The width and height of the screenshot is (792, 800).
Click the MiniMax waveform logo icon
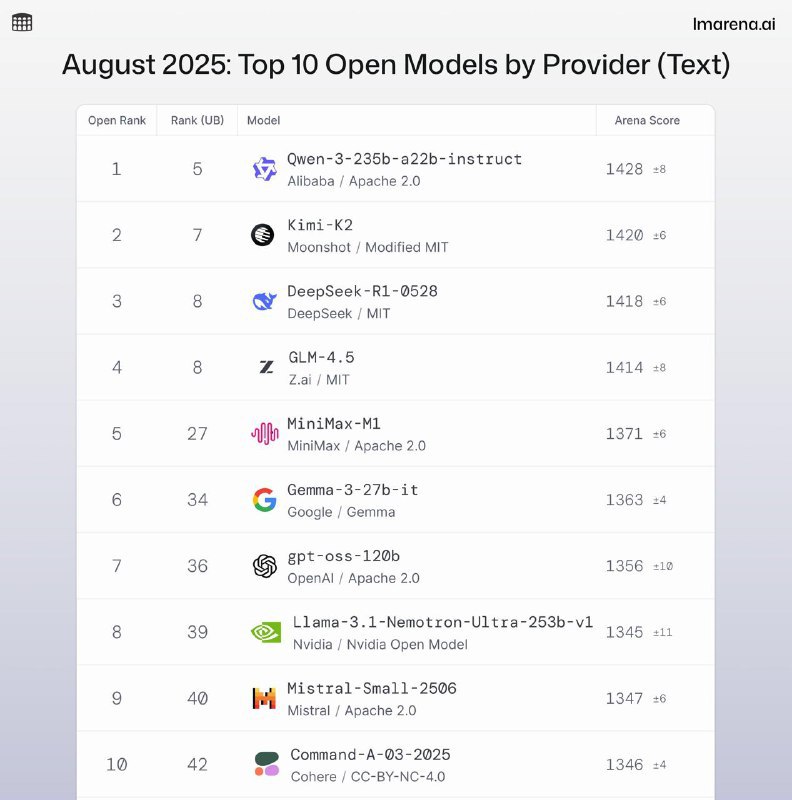point(264,433)
